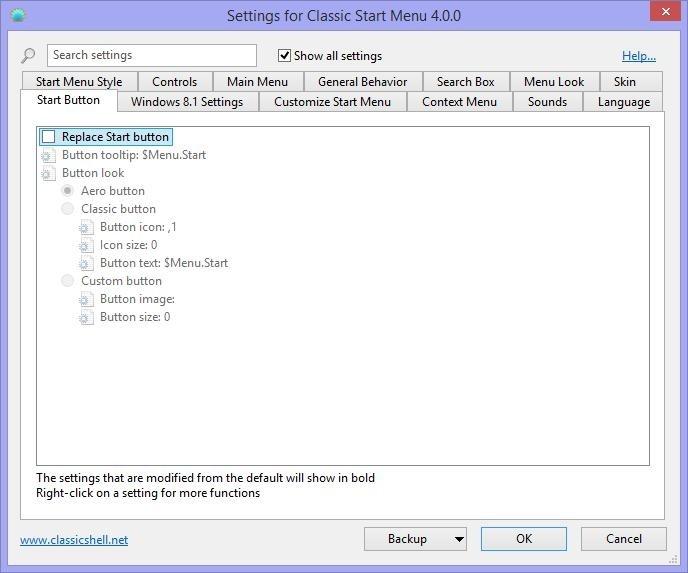Open the General Behavior tab
Viewport: 688px width, 573px height.
[x=363, y=82]
